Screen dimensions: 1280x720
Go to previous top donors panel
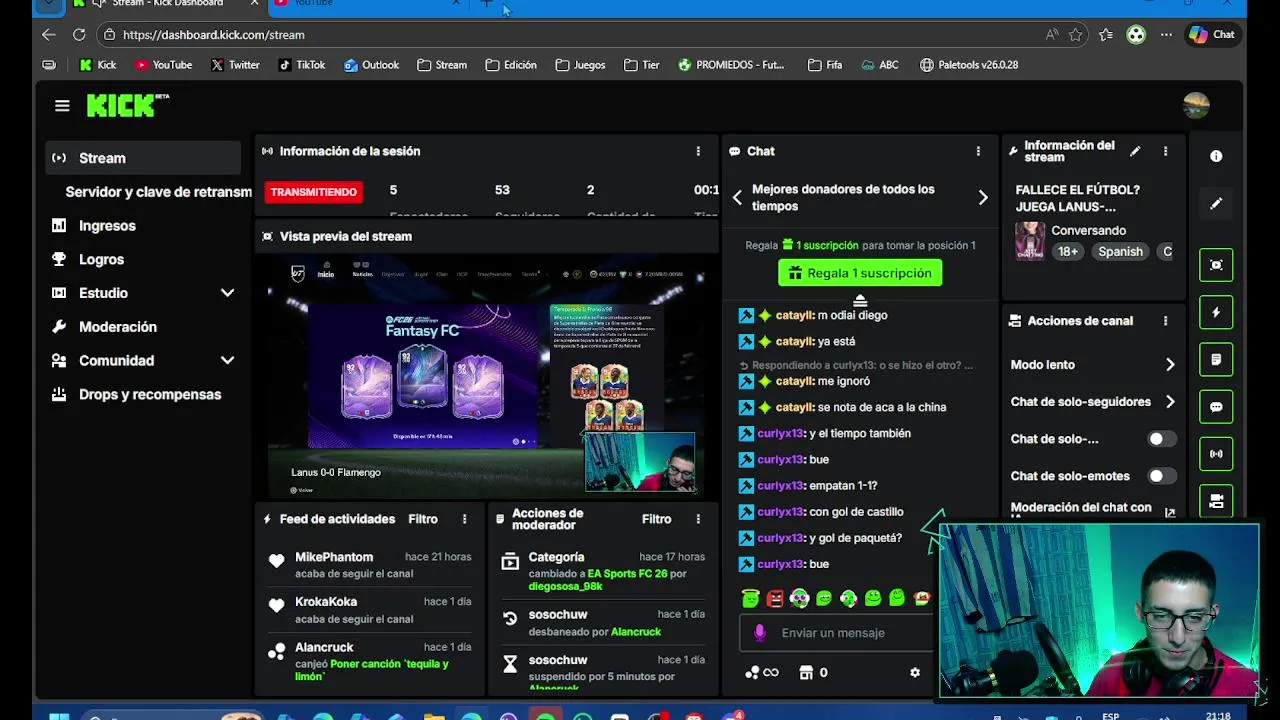pos(737,198)
